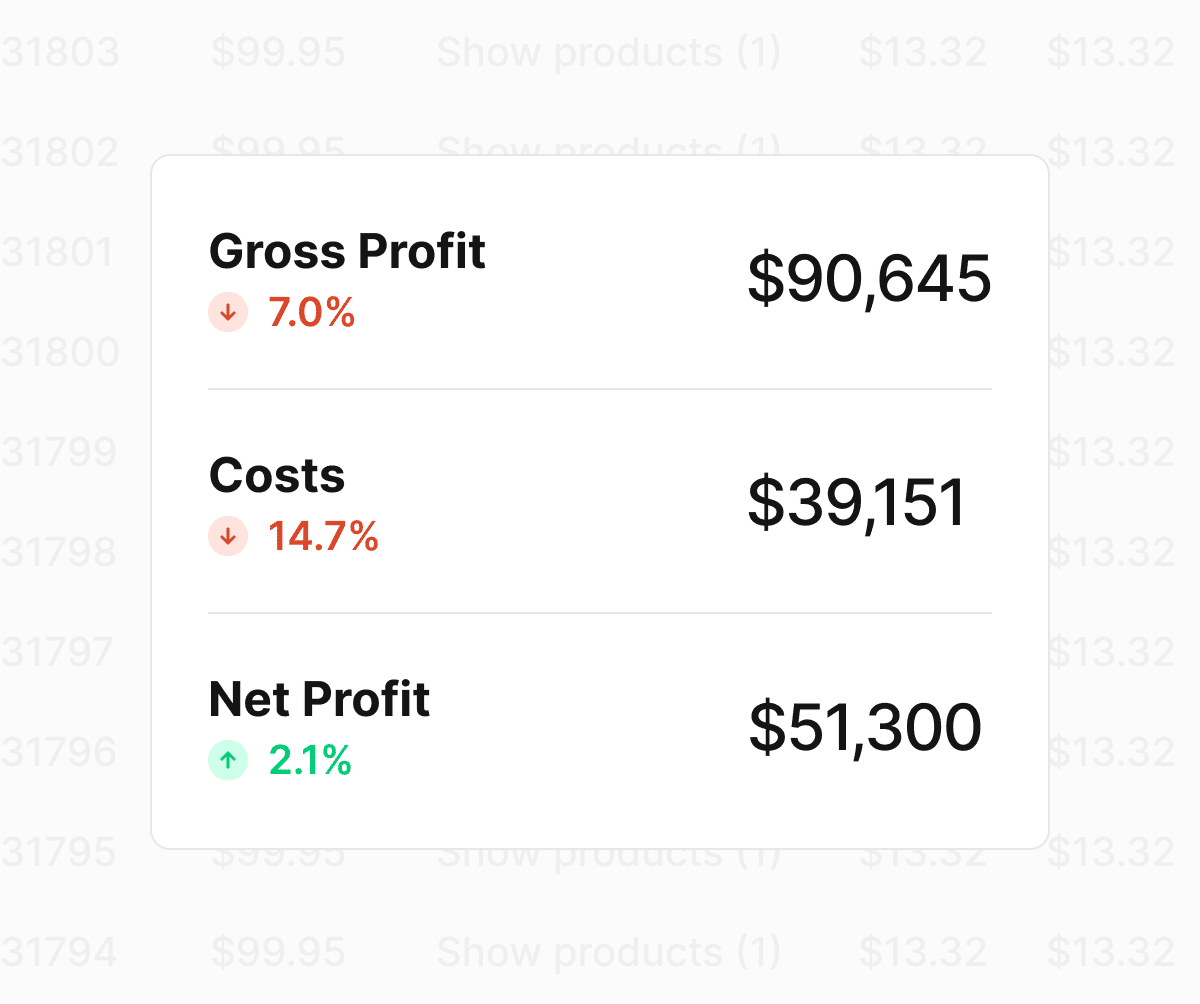Select the Net Profit heading
Screen dimensions: 1200x1004
pyautogui.click(x=319, y=699)
